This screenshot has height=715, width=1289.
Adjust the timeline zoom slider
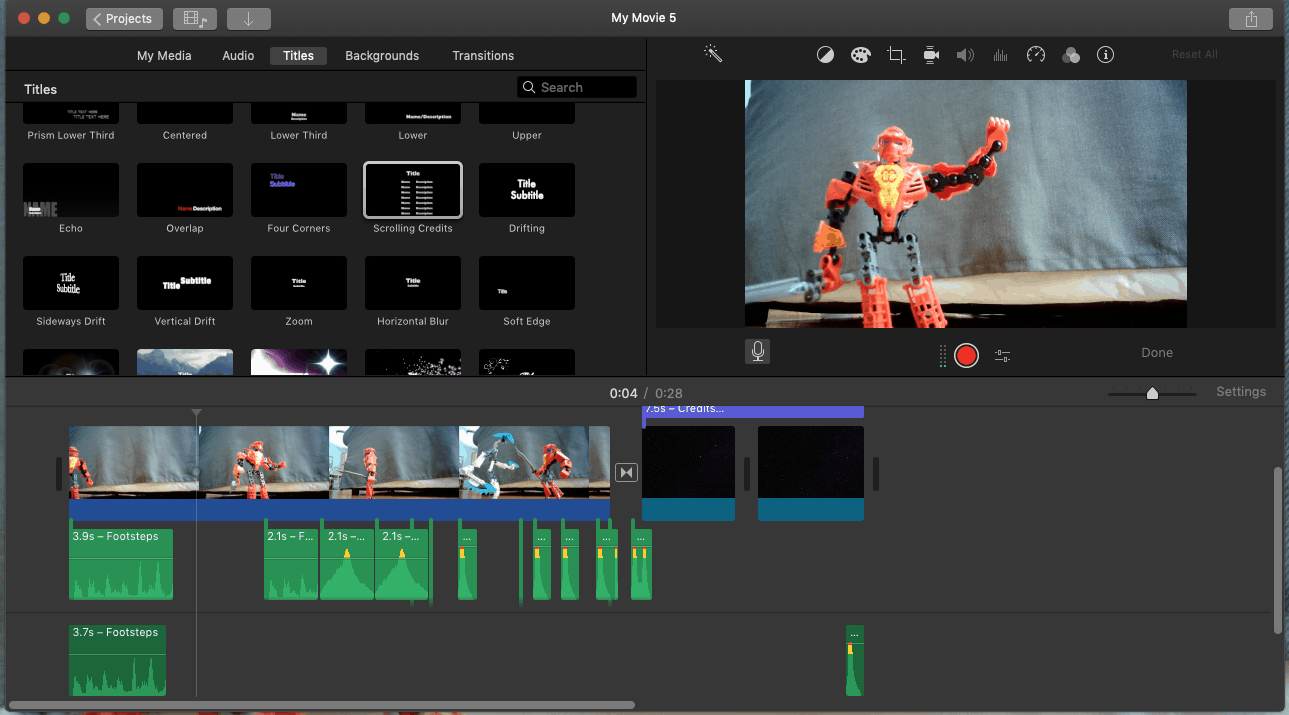click(1151, 394)
